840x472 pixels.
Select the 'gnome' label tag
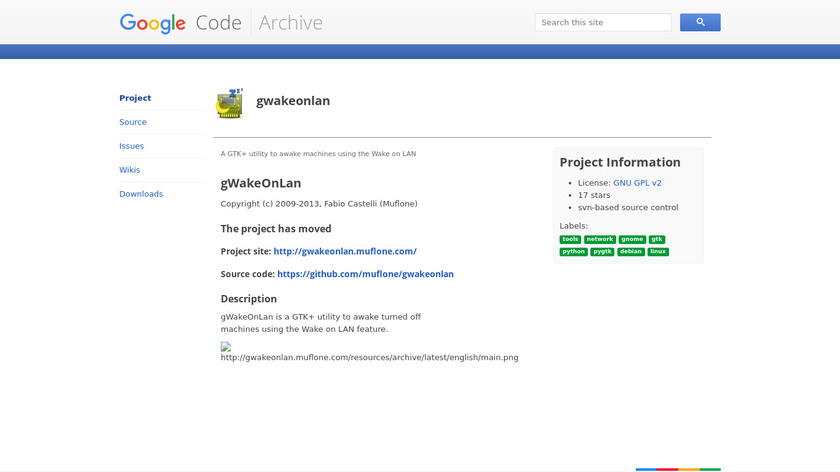click(632, 239)
